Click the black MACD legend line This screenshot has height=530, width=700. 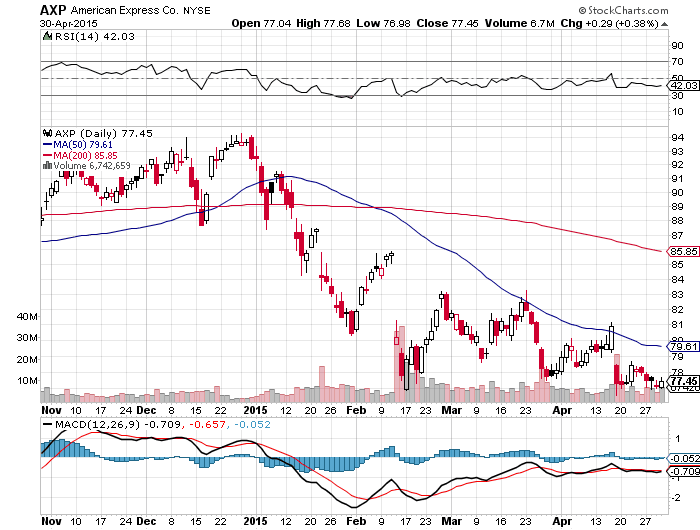pyautogui.click(x=47, y=424)
